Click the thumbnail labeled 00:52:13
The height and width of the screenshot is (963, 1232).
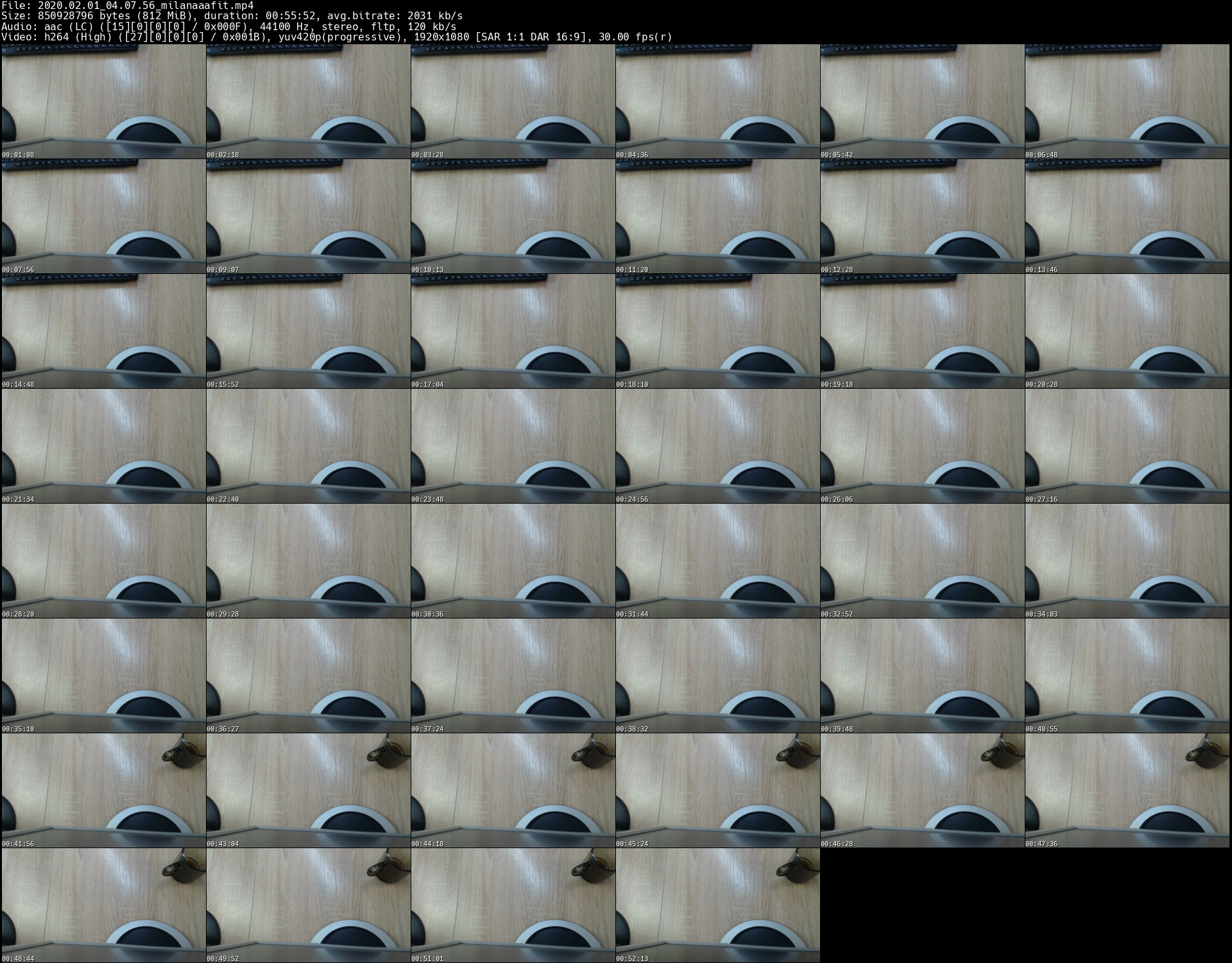(717, 905)
